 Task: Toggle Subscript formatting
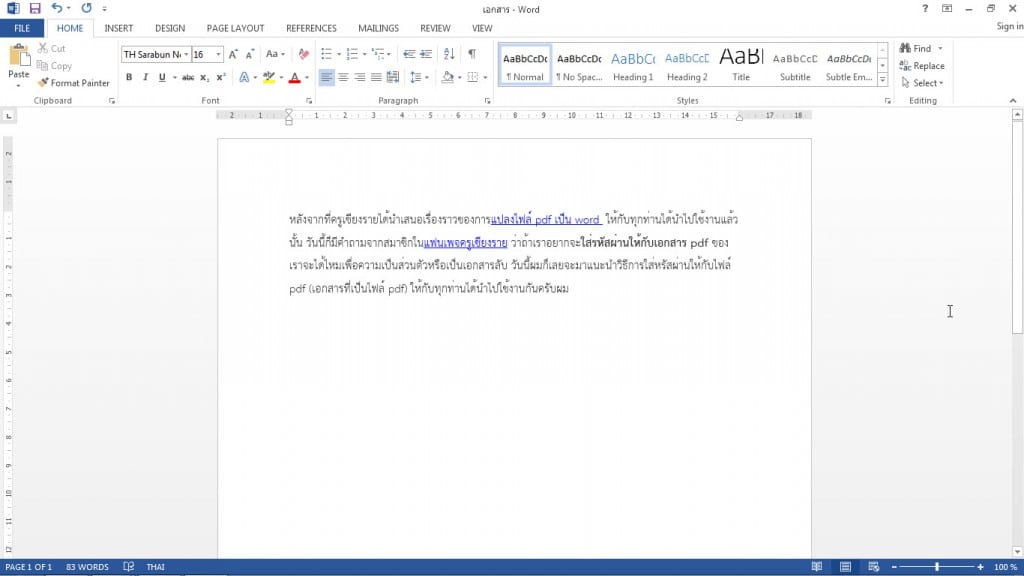[204, 77]
